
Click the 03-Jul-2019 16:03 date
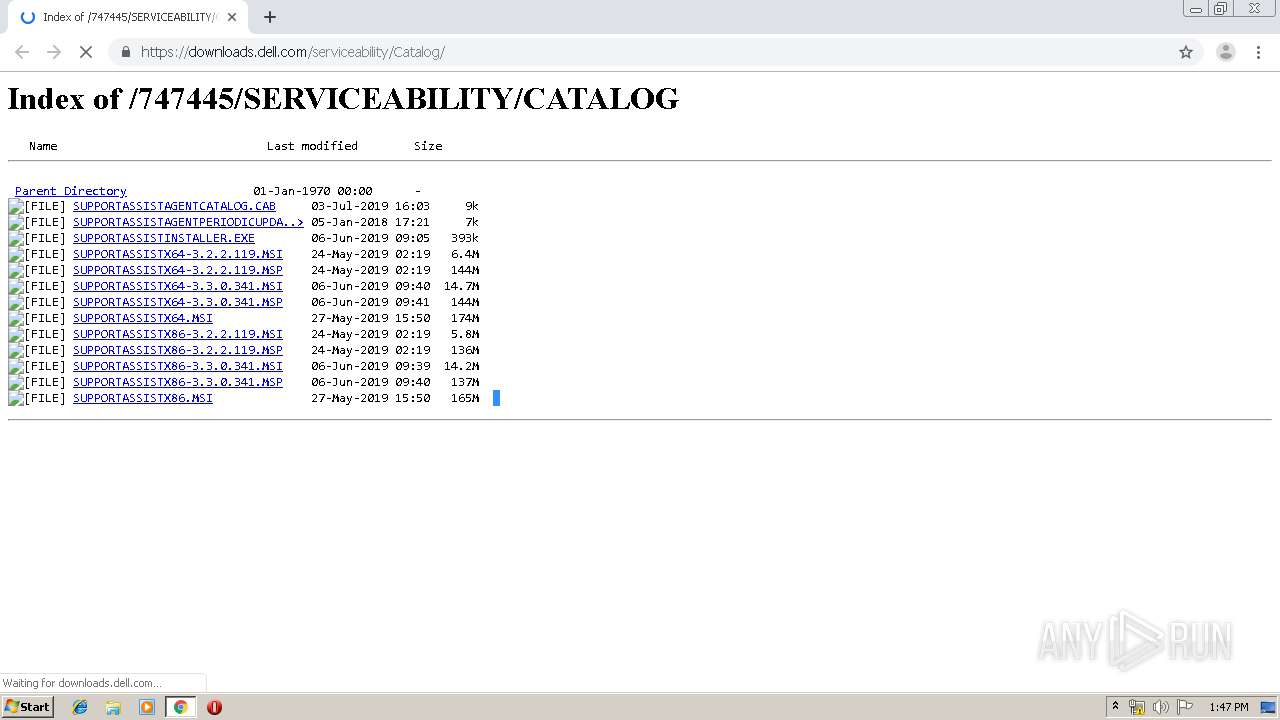pos(370,207)
